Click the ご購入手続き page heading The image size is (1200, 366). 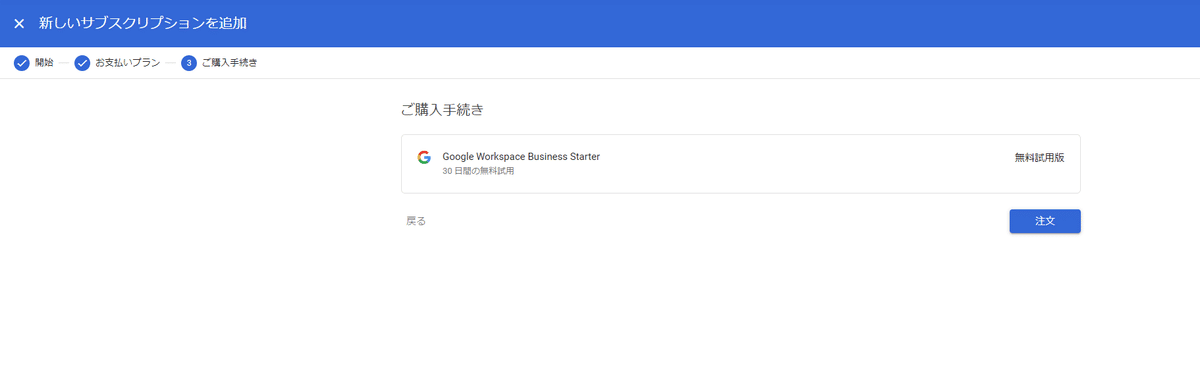[x=442, y=110]
